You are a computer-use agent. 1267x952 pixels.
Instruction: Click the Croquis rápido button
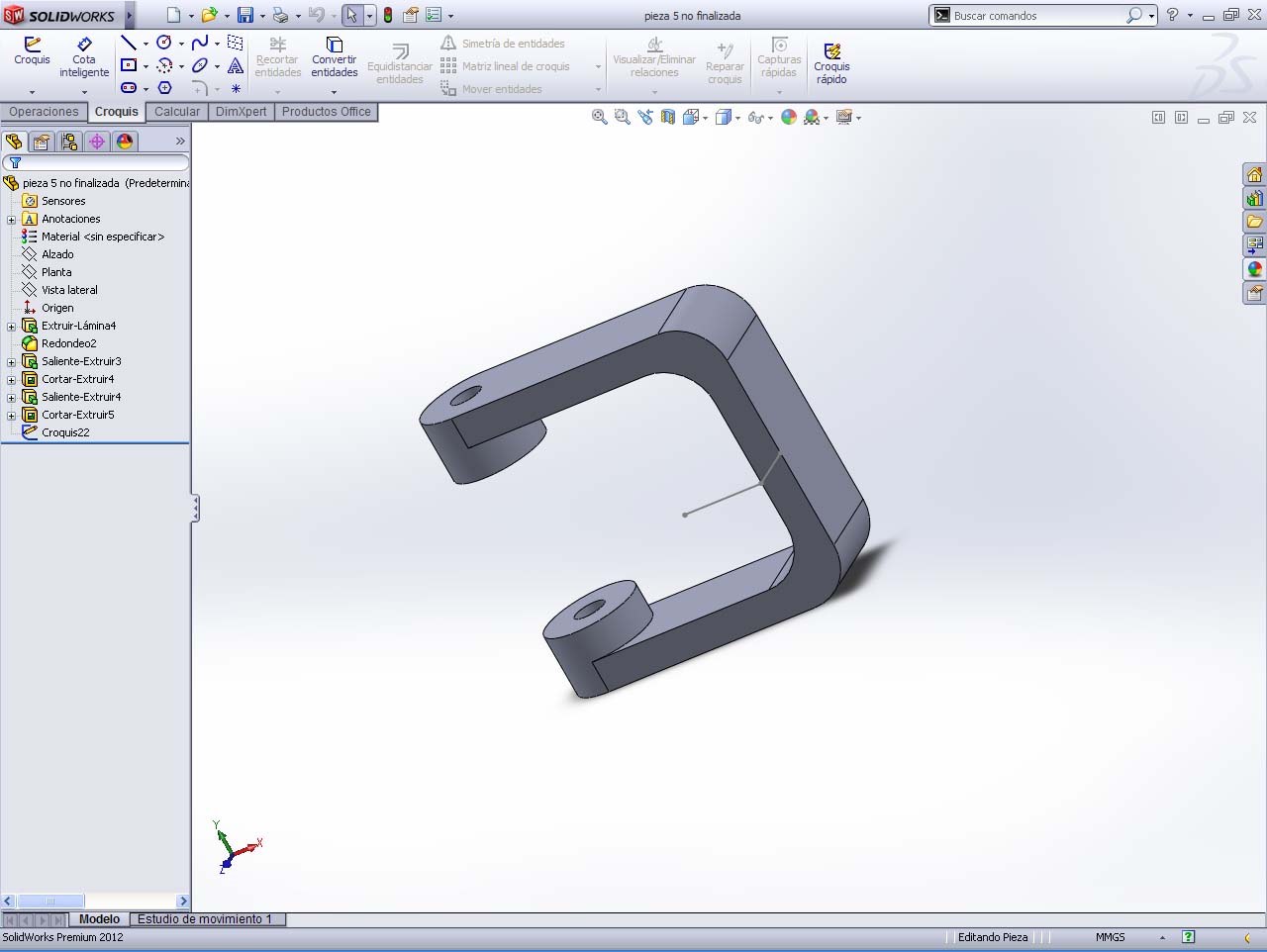[831, 62]
